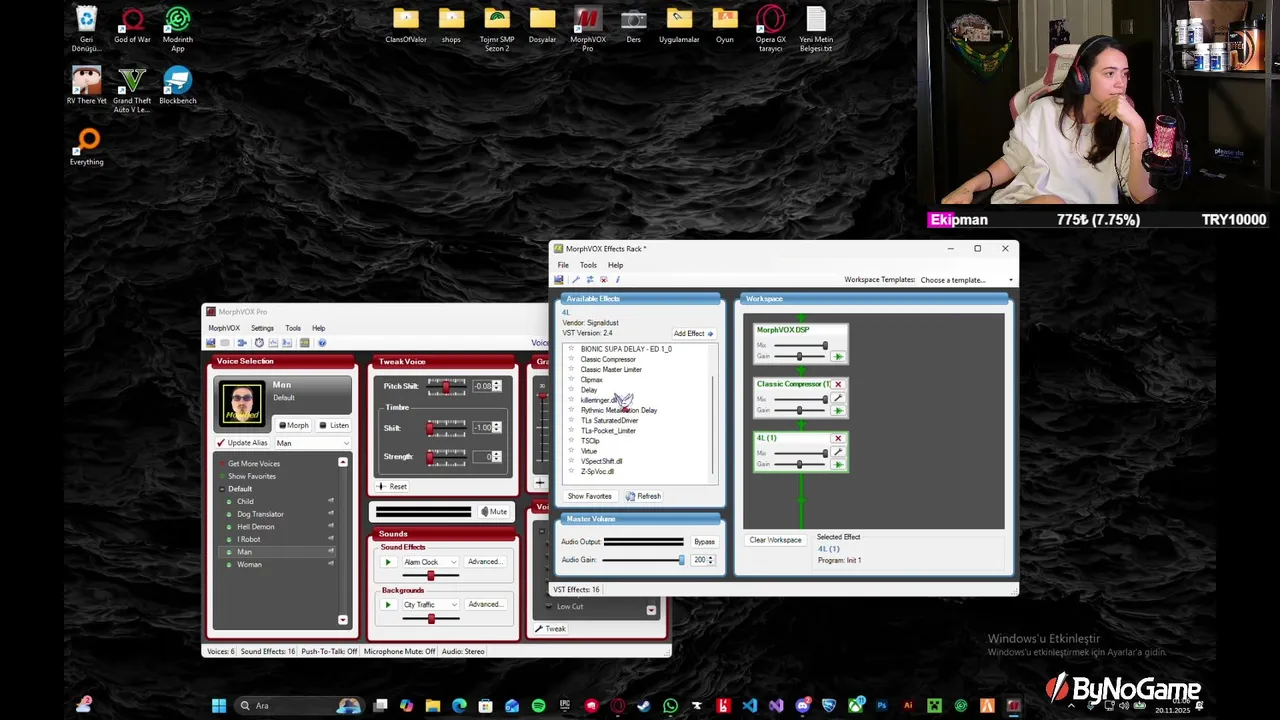Viewport: 1280px width, 720px height.
Task: Click wrench icon in Effects Rack toolbar
Action: pos(575,280)
